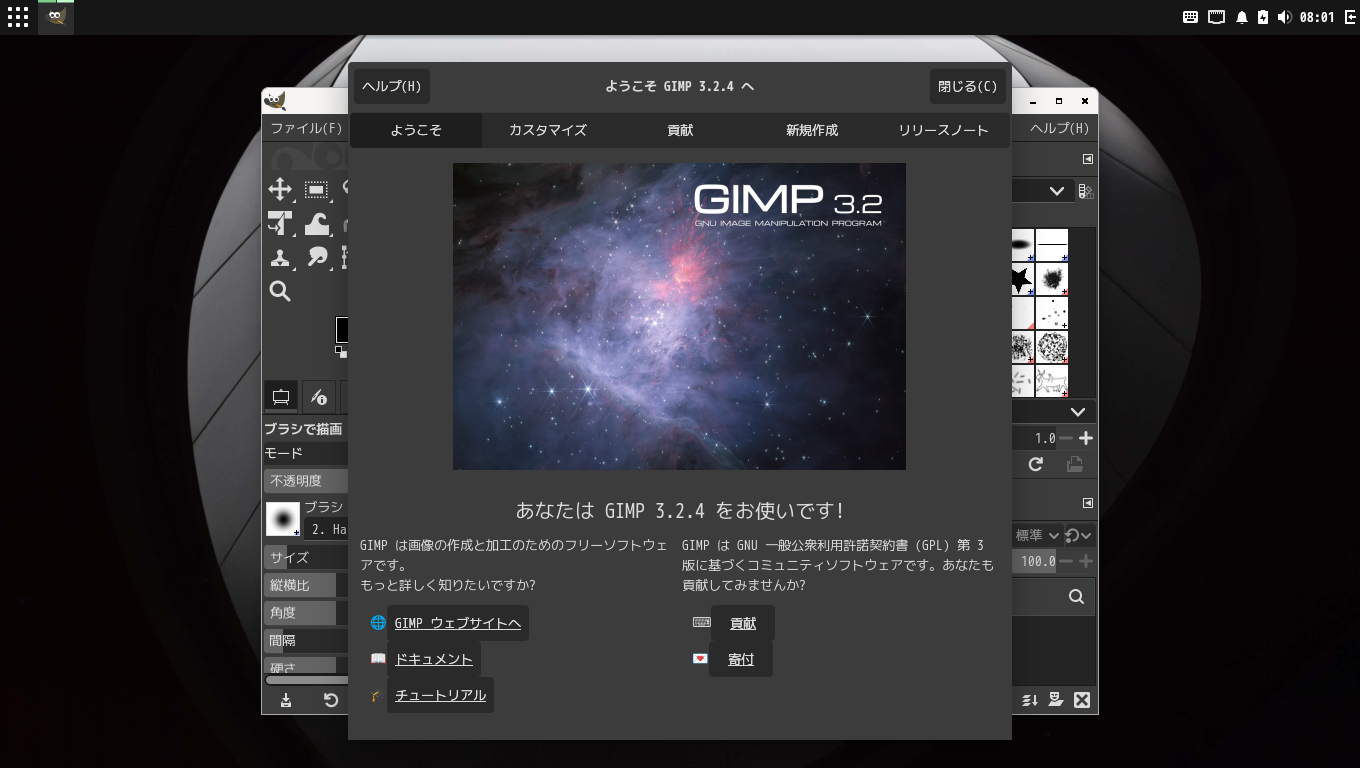Click the Wilber icon in GIMP title bar
Viewport: 1360px width, 768px height.
(275, 101)
